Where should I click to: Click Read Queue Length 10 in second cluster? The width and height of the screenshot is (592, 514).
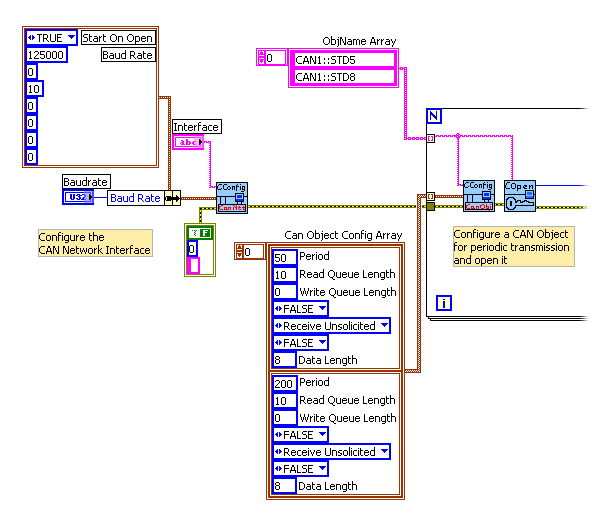click(284, 401)
